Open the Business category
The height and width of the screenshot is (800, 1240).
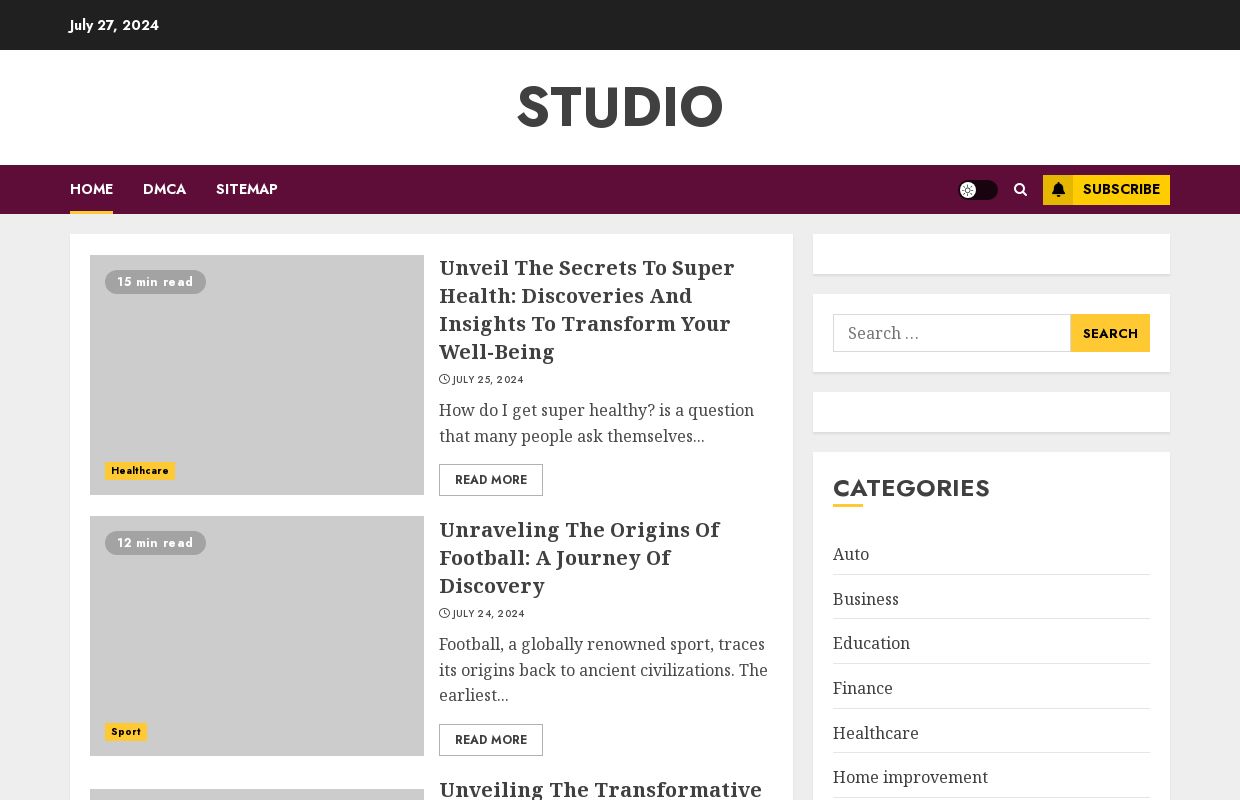pos(866,599)
